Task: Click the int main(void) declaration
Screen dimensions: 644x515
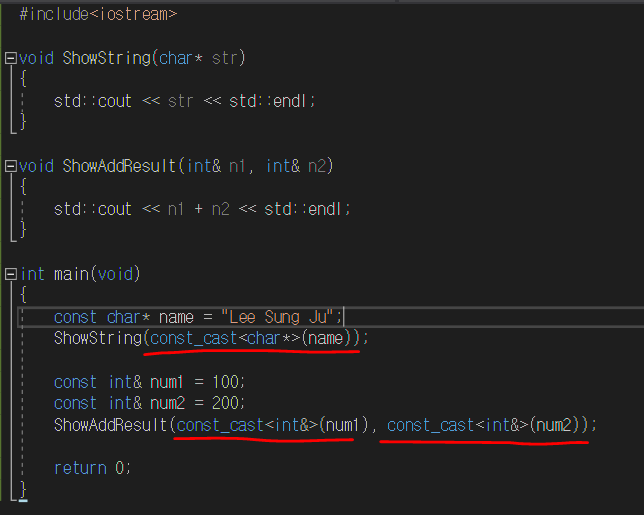Action: tap(80, 274)
